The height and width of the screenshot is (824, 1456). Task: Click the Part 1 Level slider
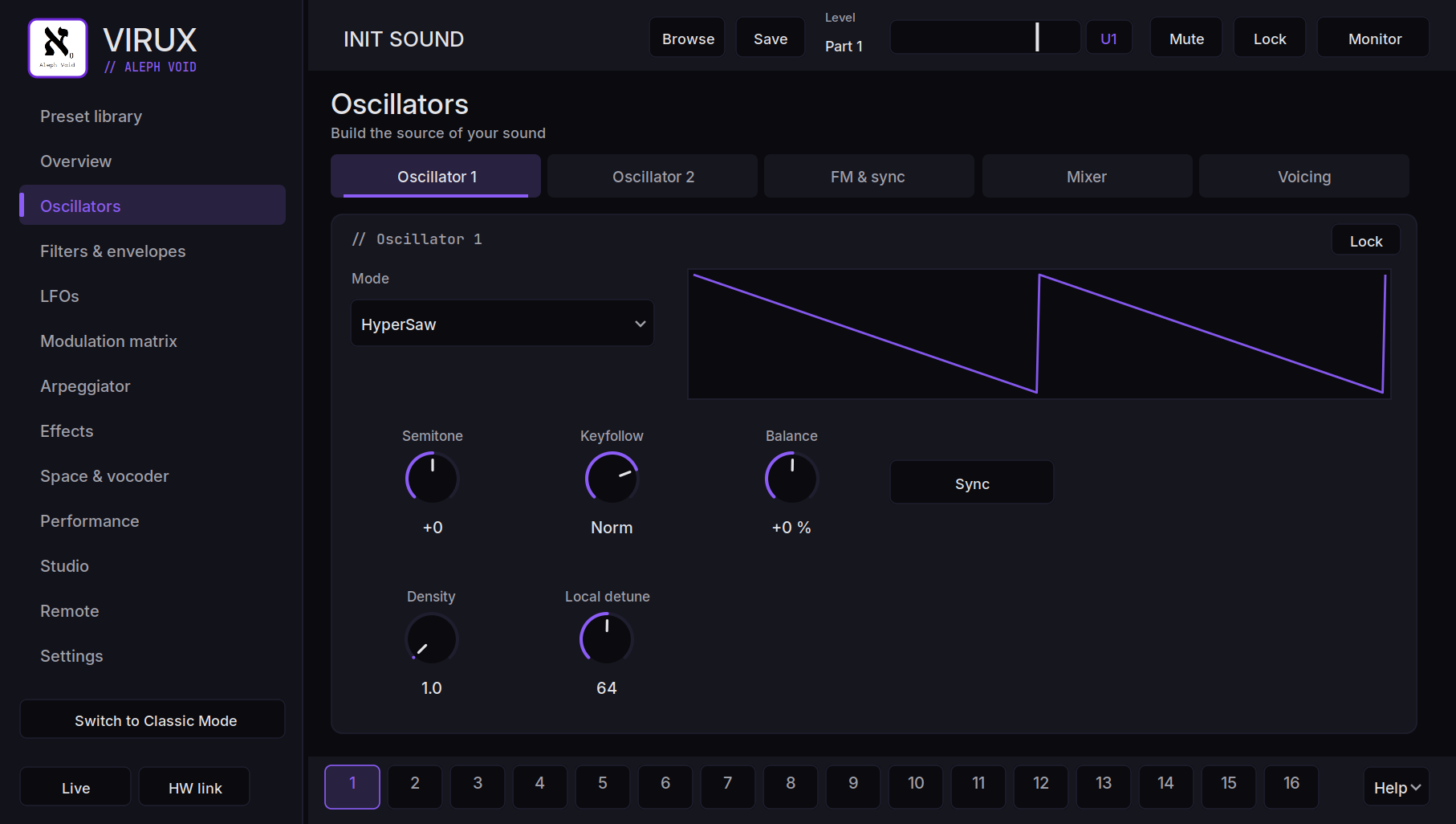coord(986,37)
